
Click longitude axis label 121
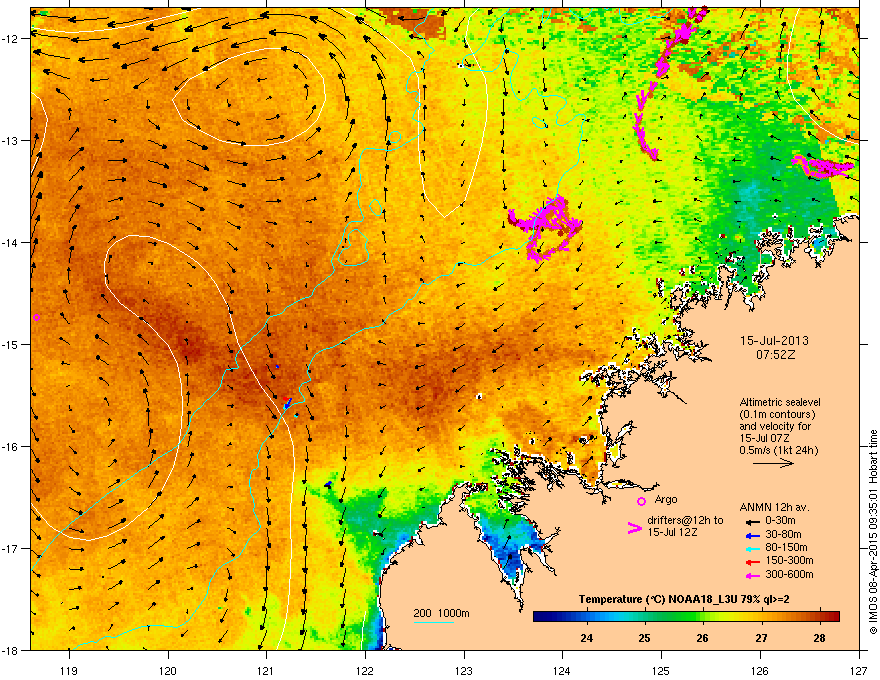click(x=266, y=670)
